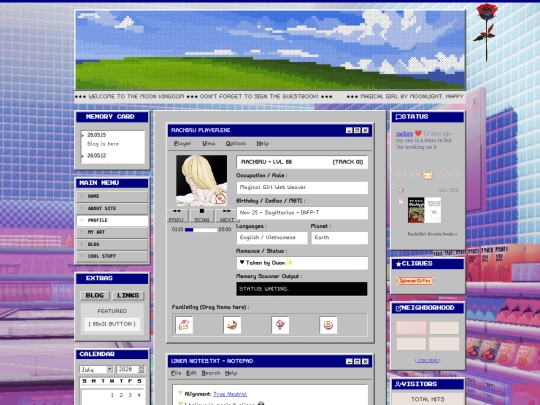
Task: Go to HOME in the main menu
Action: [112, 196]
